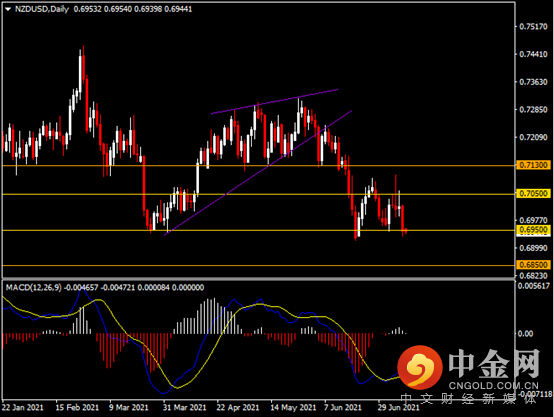Select the 0.70500 price level label
The height and width of the screenshot is (417, 554).
pyautogui.click(x=533, y=194)
